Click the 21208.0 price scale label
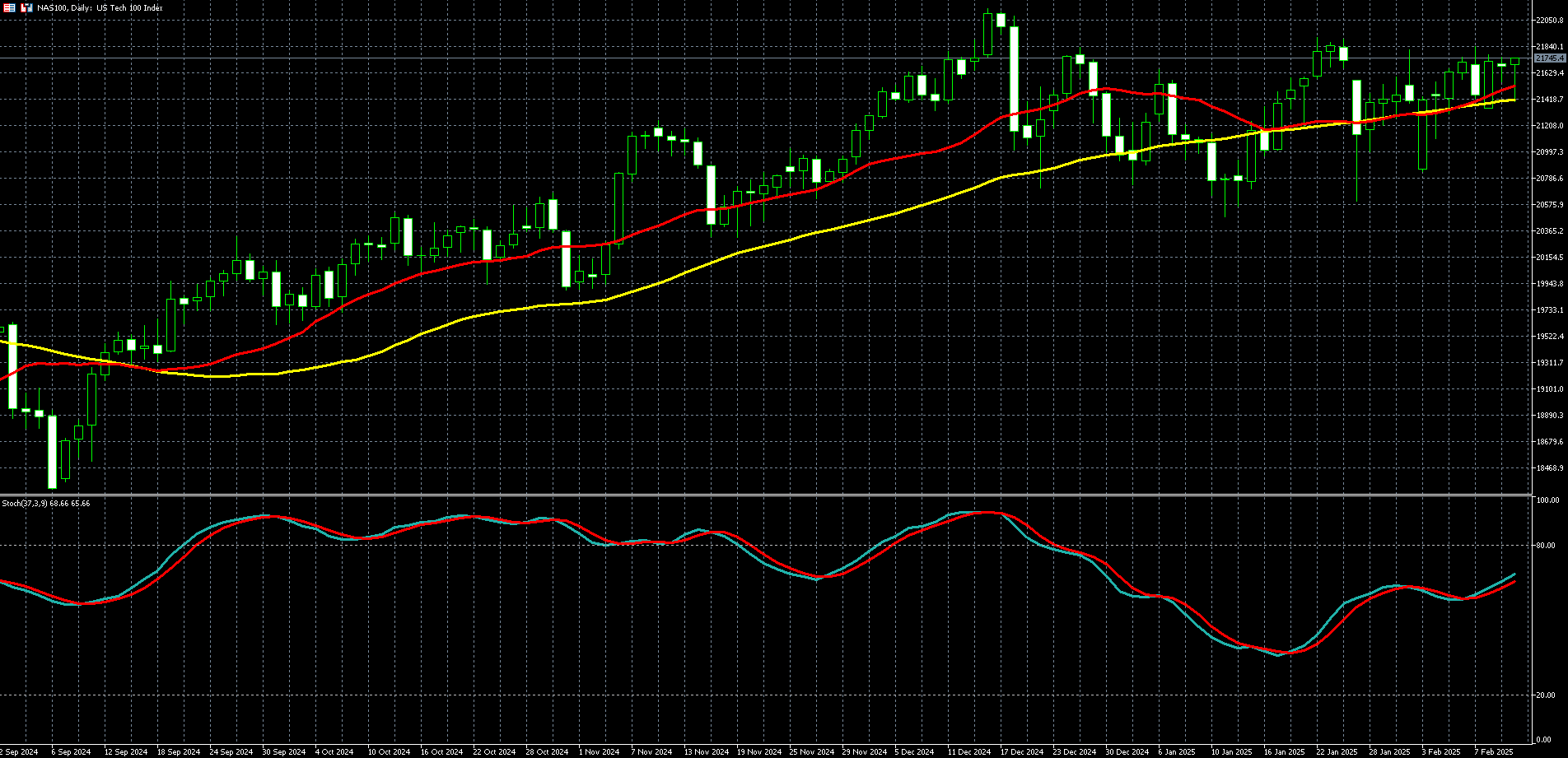The height and width of the screenshot is (758, 1568). tap(1550, 126)
